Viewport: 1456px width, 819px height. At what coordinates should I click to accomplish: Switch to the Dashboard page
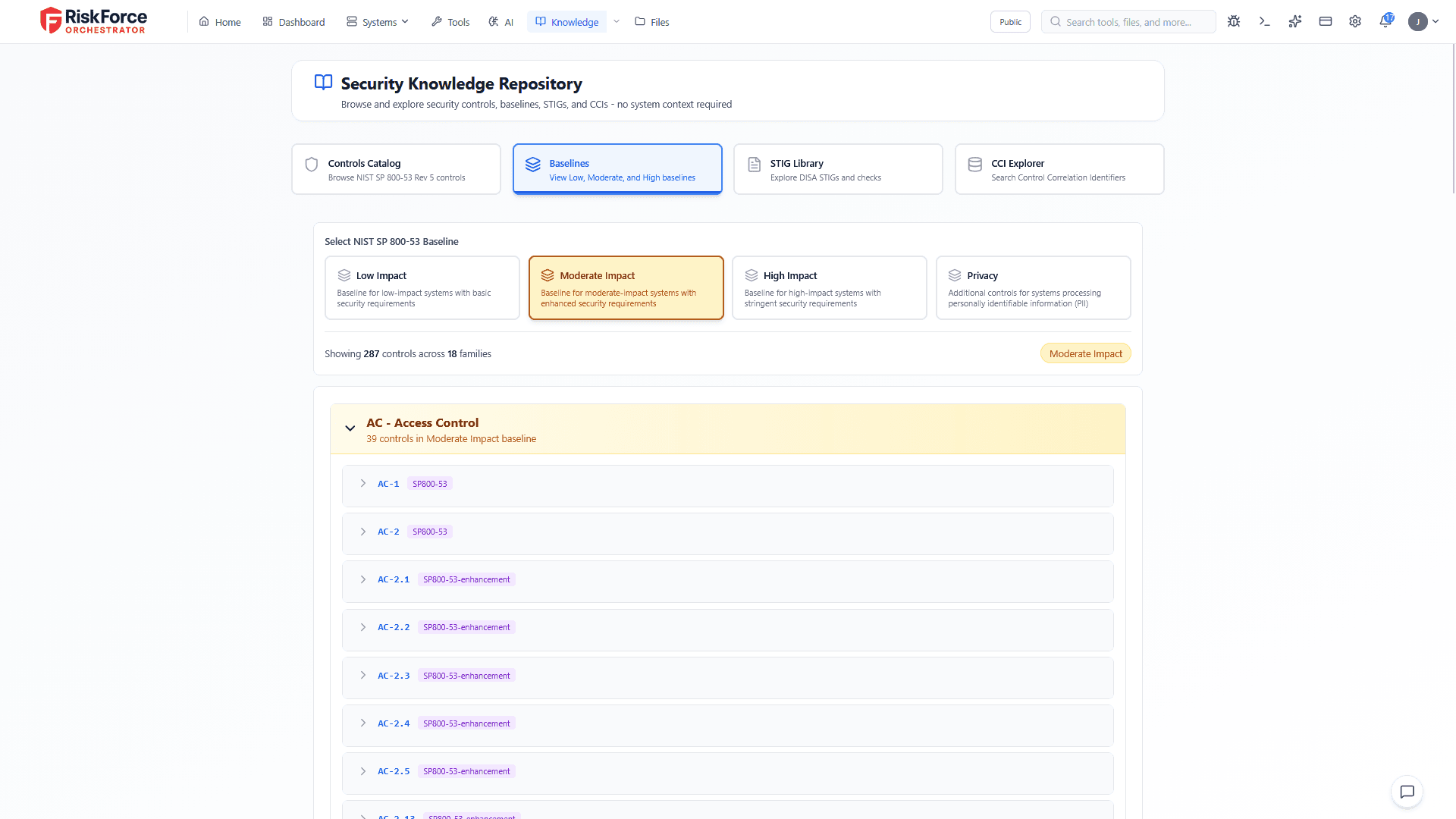(x=293, y=21)
